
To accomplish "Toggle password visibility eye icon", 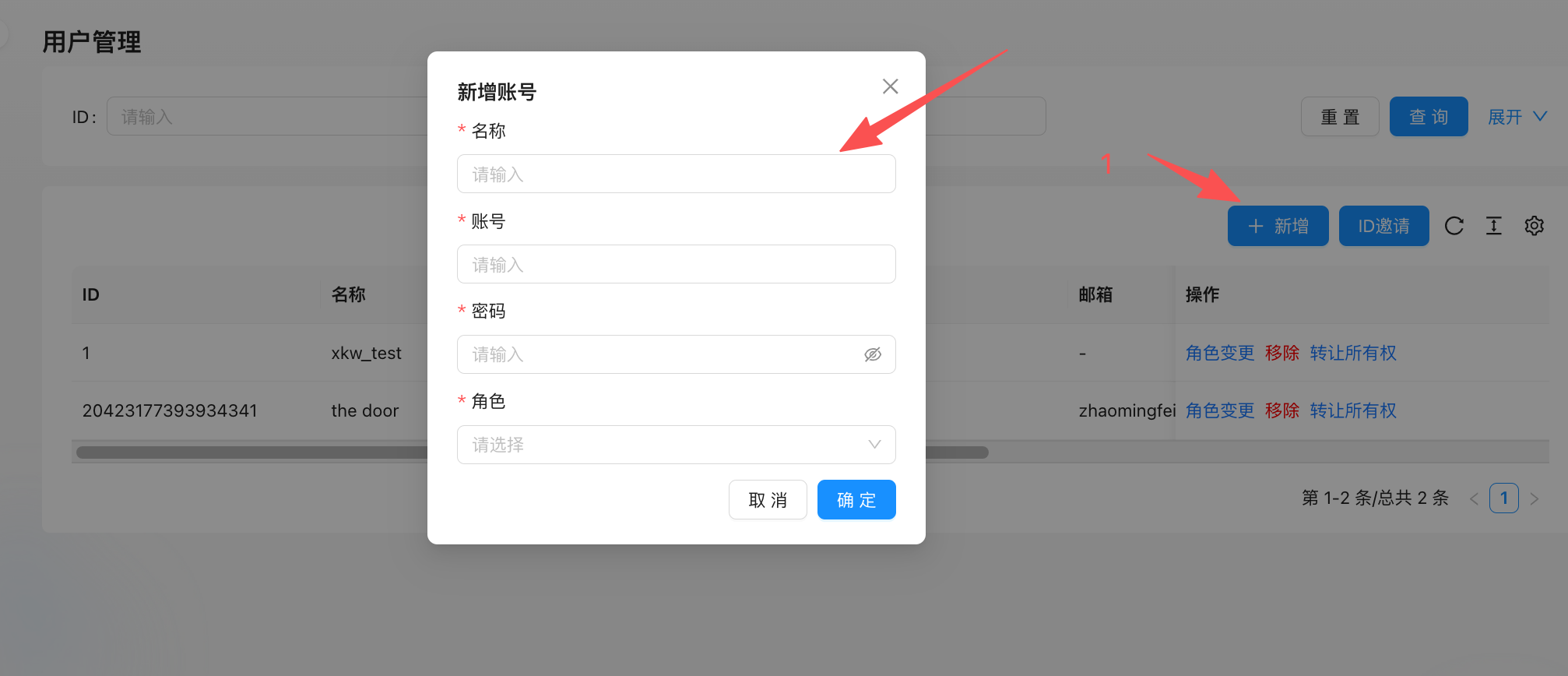I will 873,354.
